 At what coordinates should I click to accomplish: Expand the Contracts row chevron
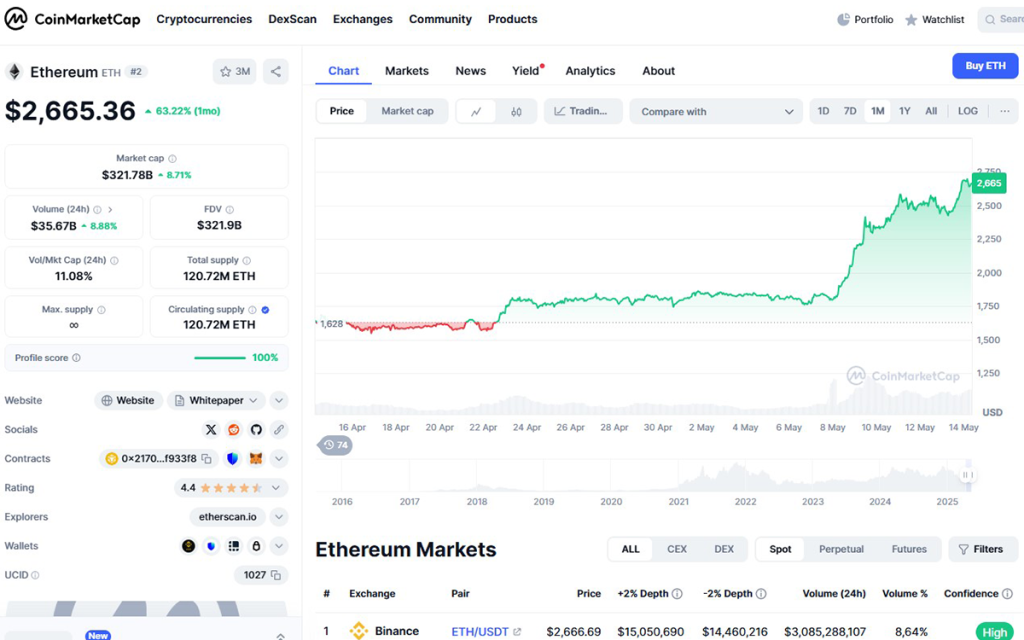tap(279, 458)
